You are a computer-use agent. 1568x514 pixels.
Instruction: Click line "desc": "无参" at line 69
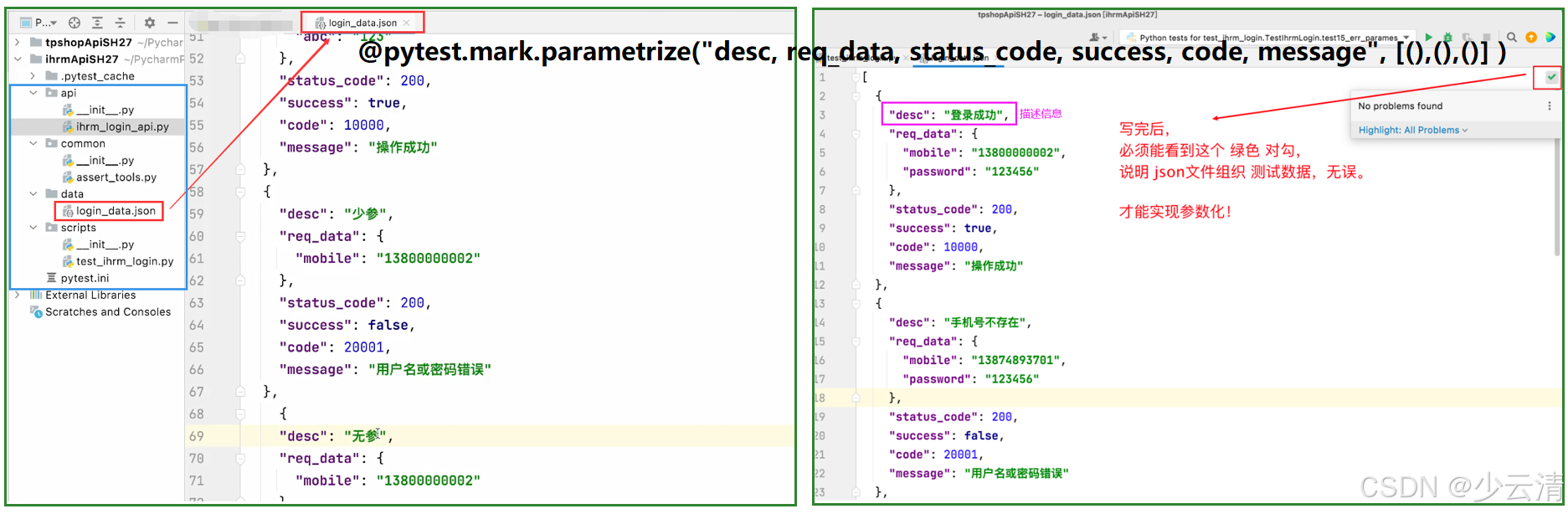[336, 436]
